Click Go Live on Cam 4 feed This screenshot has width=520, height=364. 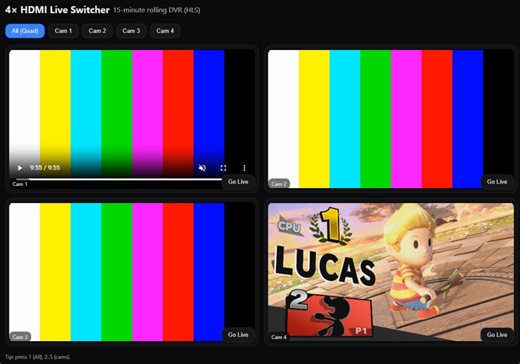[x=497, y=334]
